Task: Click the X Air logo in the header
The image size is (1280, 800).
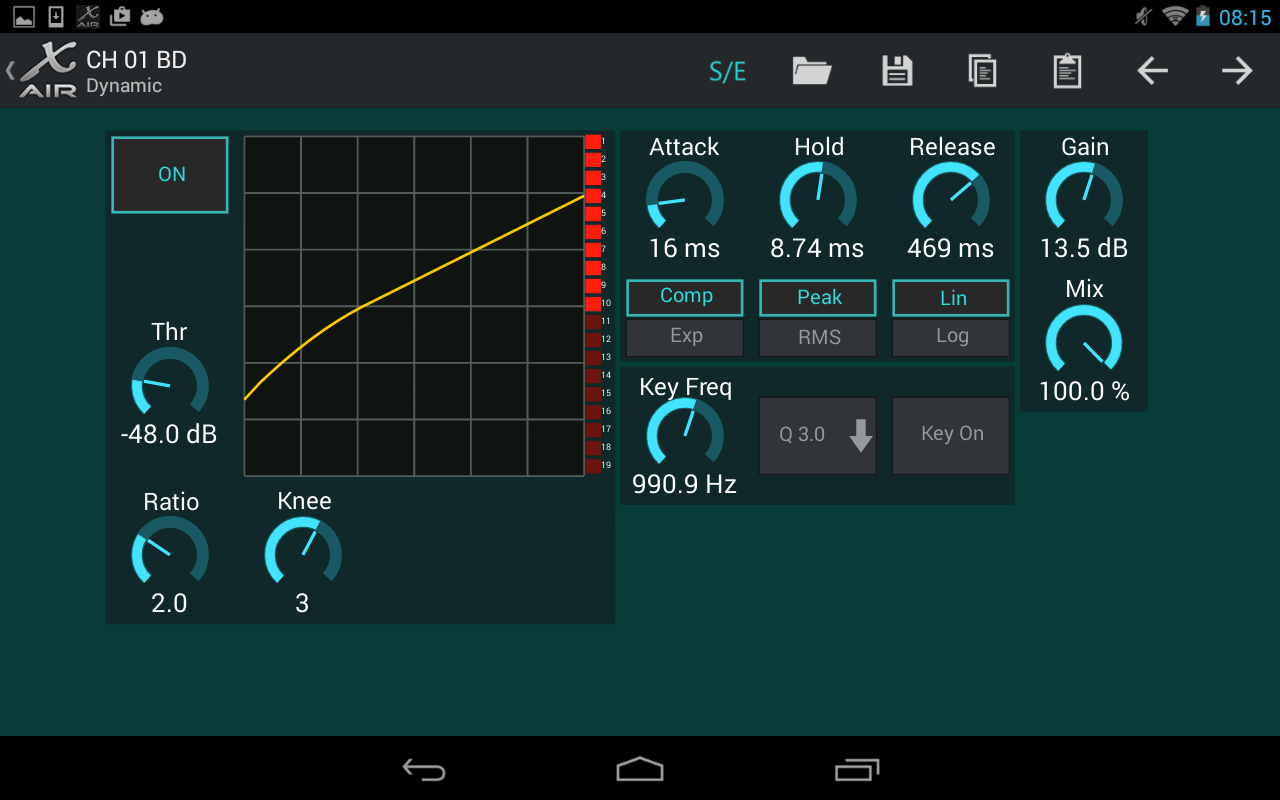Action: tap(48, 68)
